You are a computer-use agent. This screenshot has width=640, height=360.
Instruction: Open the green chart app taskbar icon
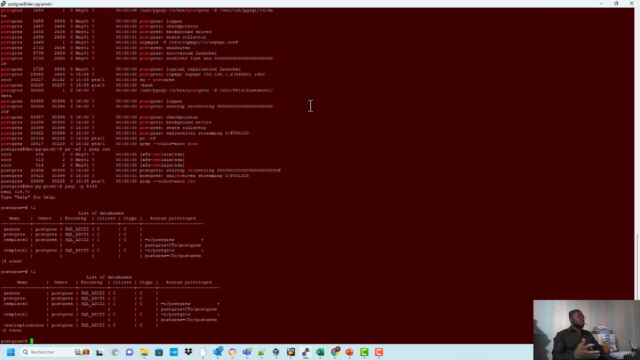[x=262, y=352]
